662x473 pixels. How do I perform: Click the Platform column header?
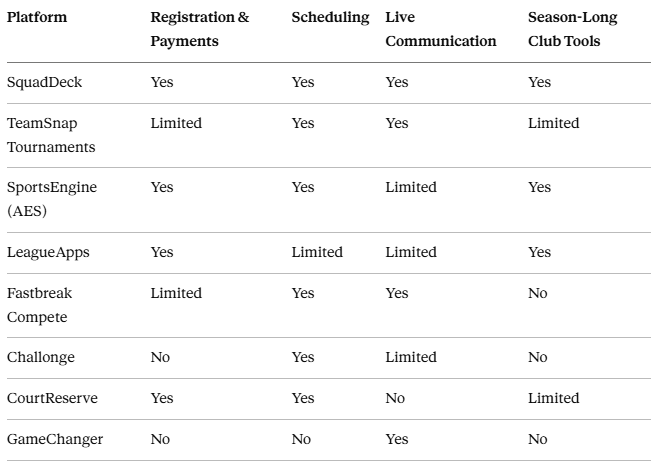[37, 17]
